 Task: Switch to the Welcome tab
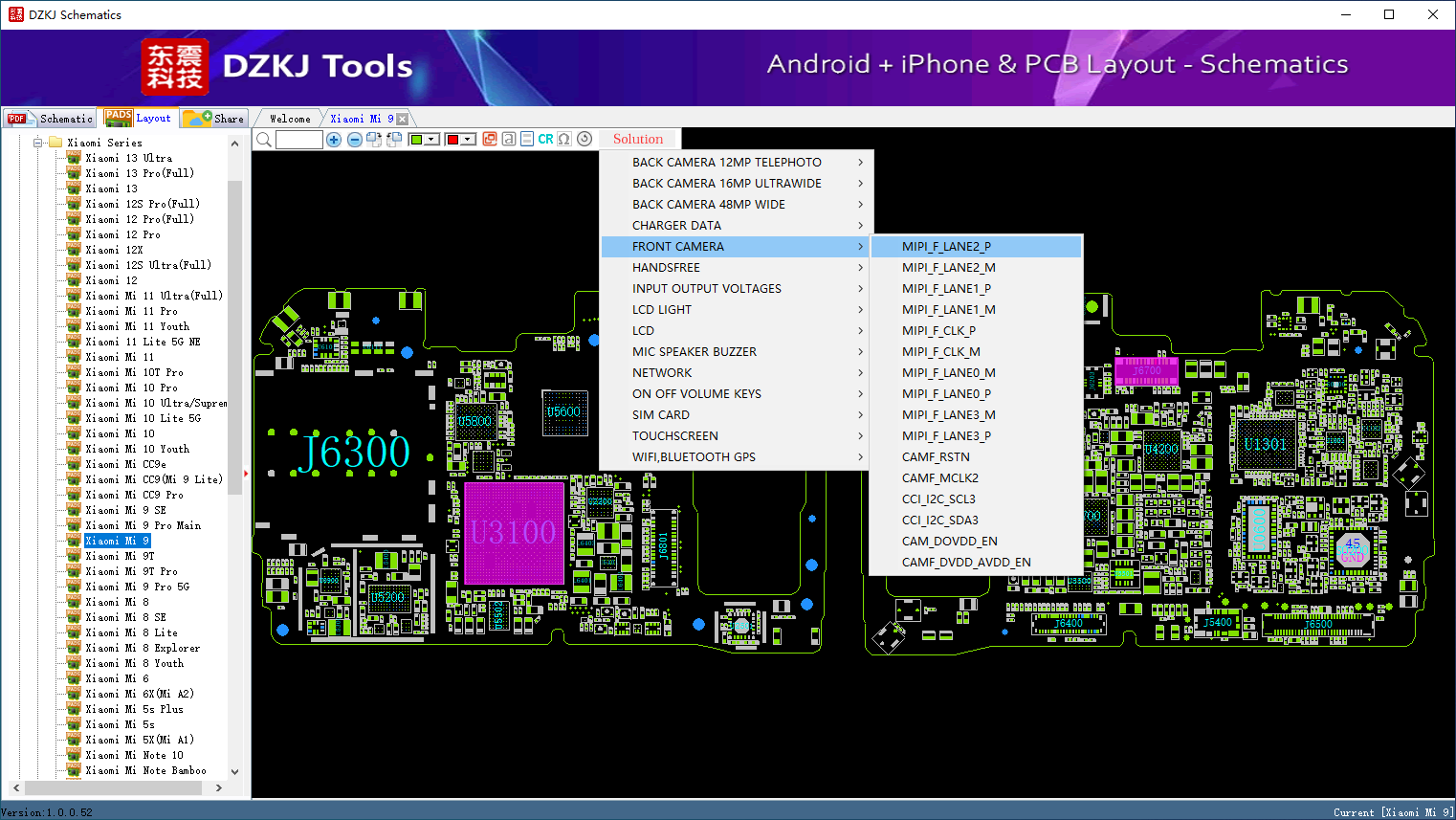point(289,119)
